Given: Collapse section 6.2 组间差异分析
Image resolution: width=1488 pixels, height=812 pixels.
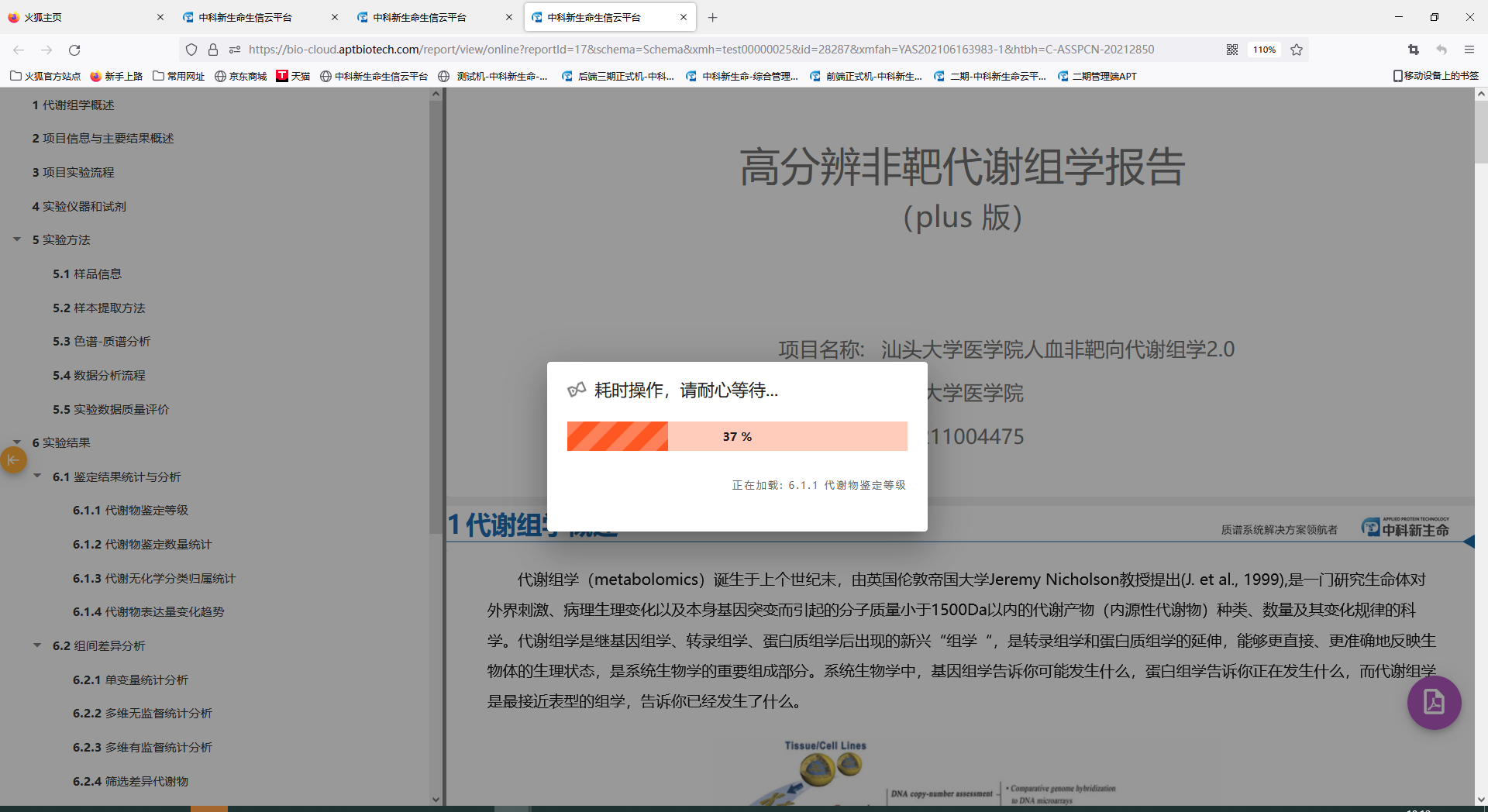Looking at the screenshot, I should 36,645.
